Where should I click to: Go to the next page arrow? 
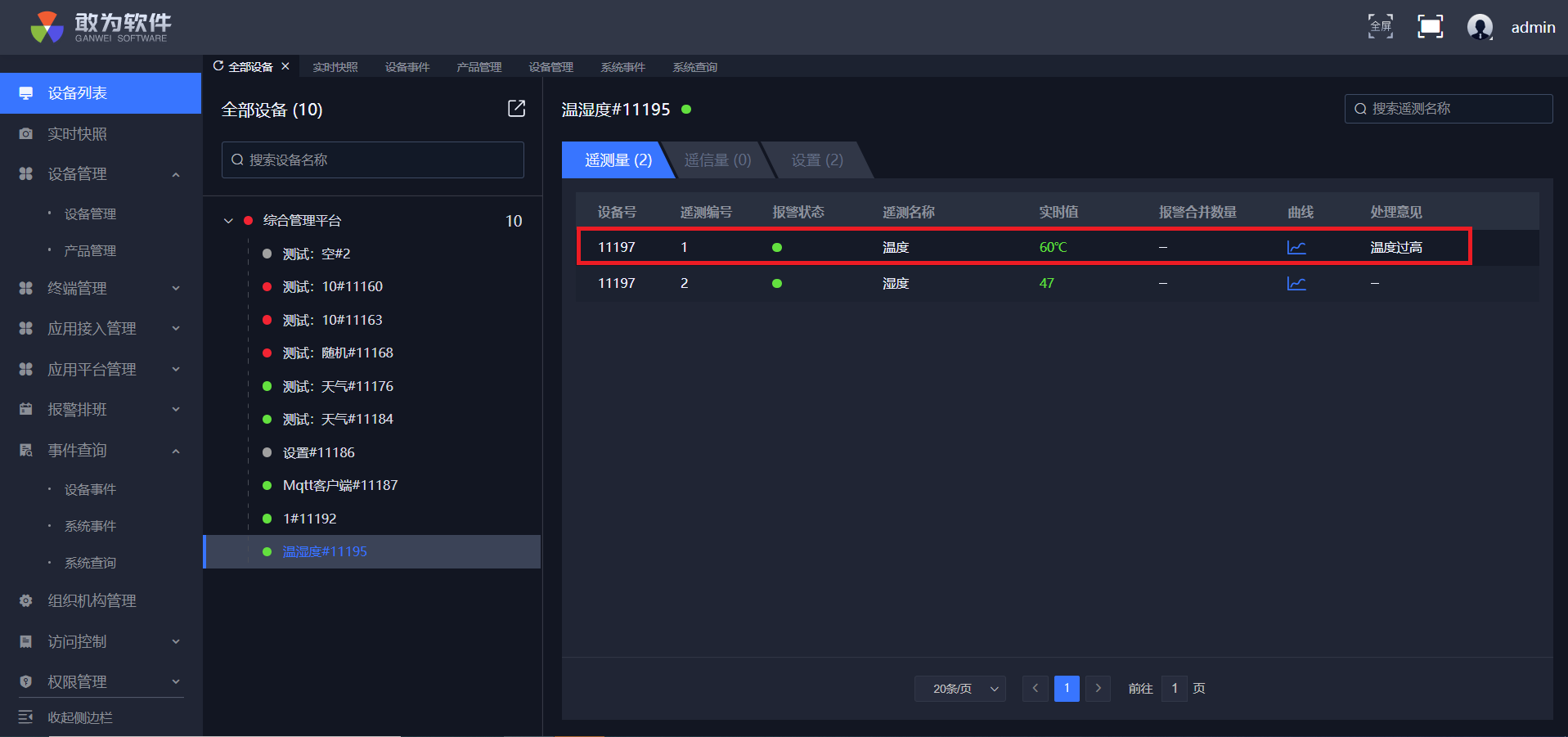pyautogui.click(x=1098, y=689)
